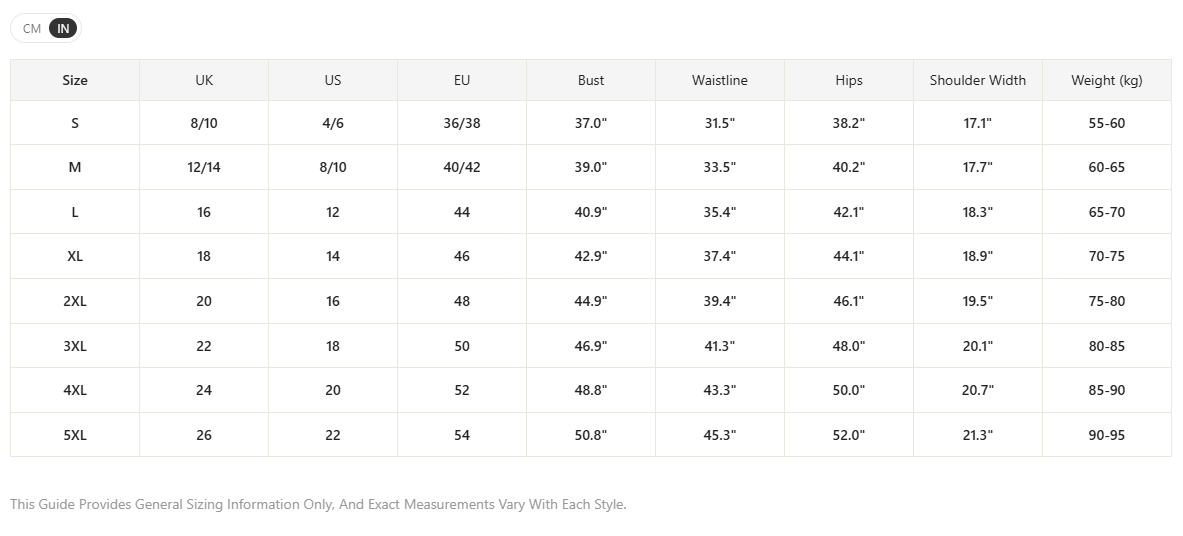Select the IN unit option
The height and width of the screenshot is (536, 1183).
tap(63, 29)
